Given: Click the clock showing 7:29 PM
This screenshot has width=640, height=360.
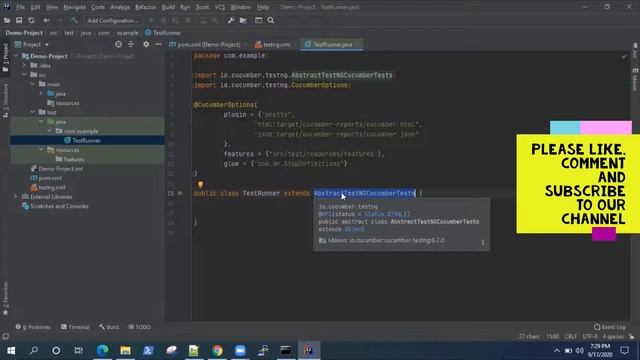Looking at the screenshot, I should 600,347.
